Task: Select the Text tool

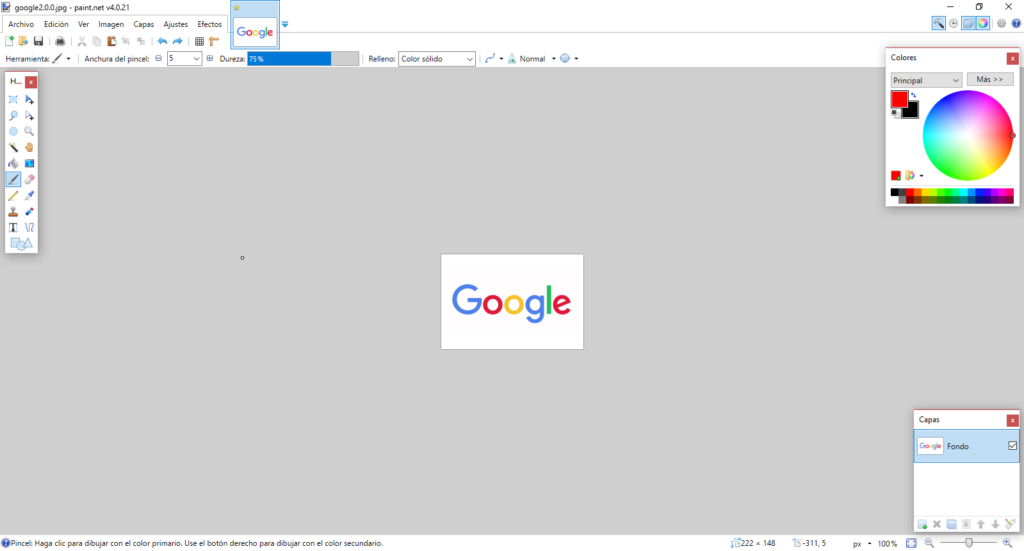Action: 13,227
